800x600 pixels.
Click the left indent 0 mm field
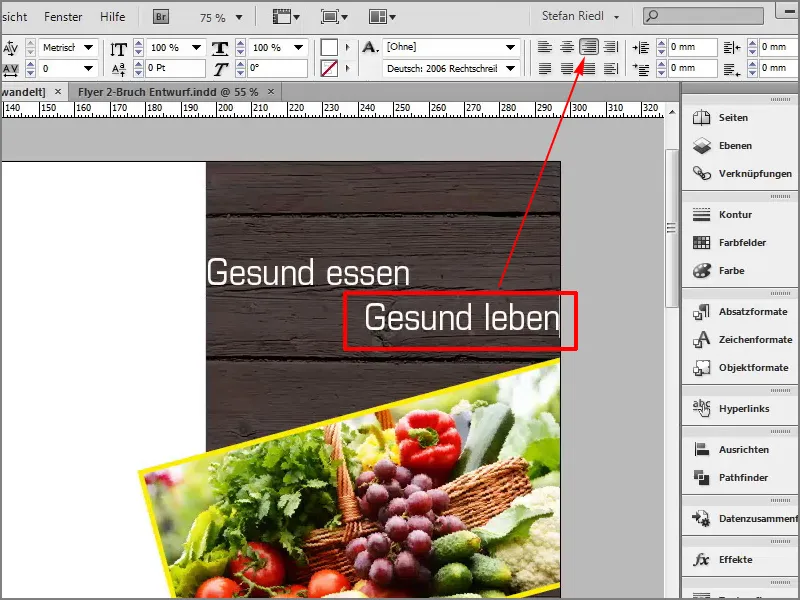693,47
